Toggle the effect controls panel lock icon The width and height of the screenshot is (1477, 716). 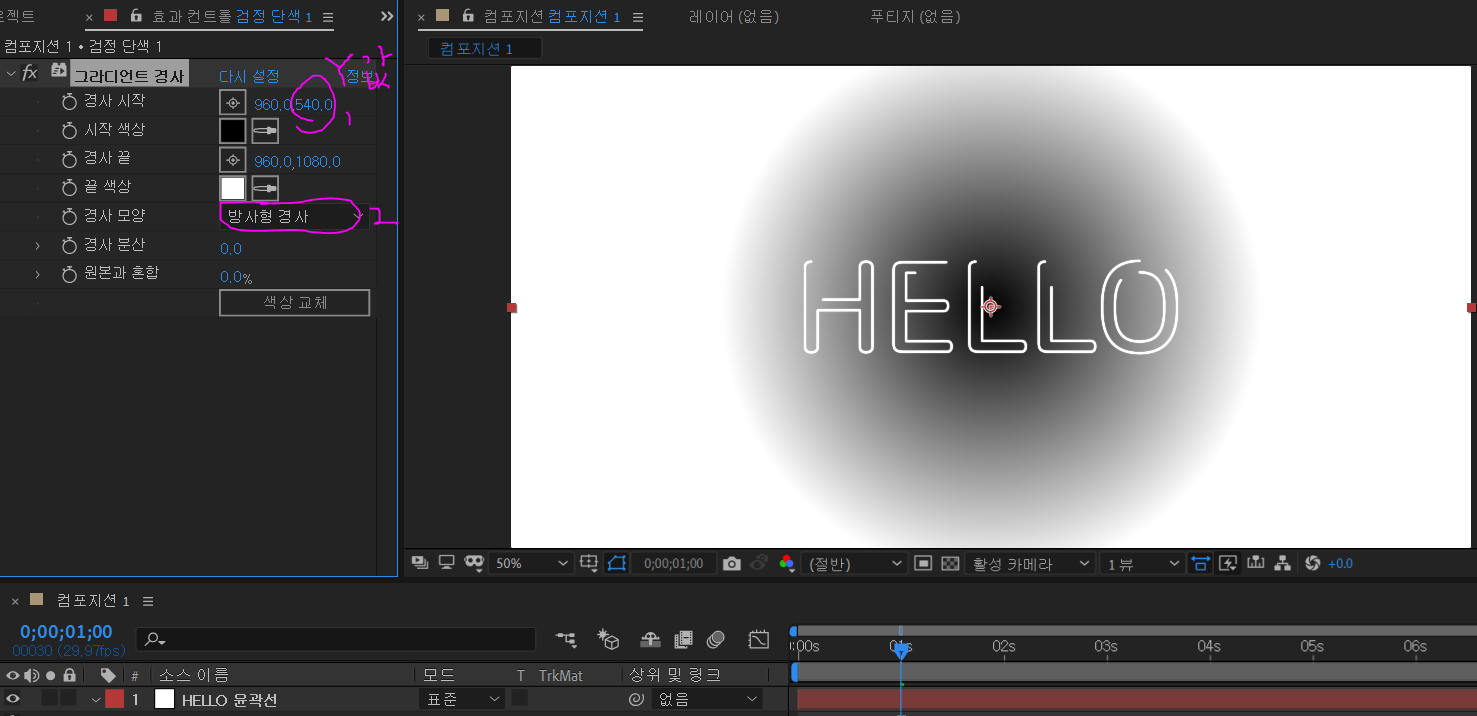pyautogui.click(x=136, y=17)
